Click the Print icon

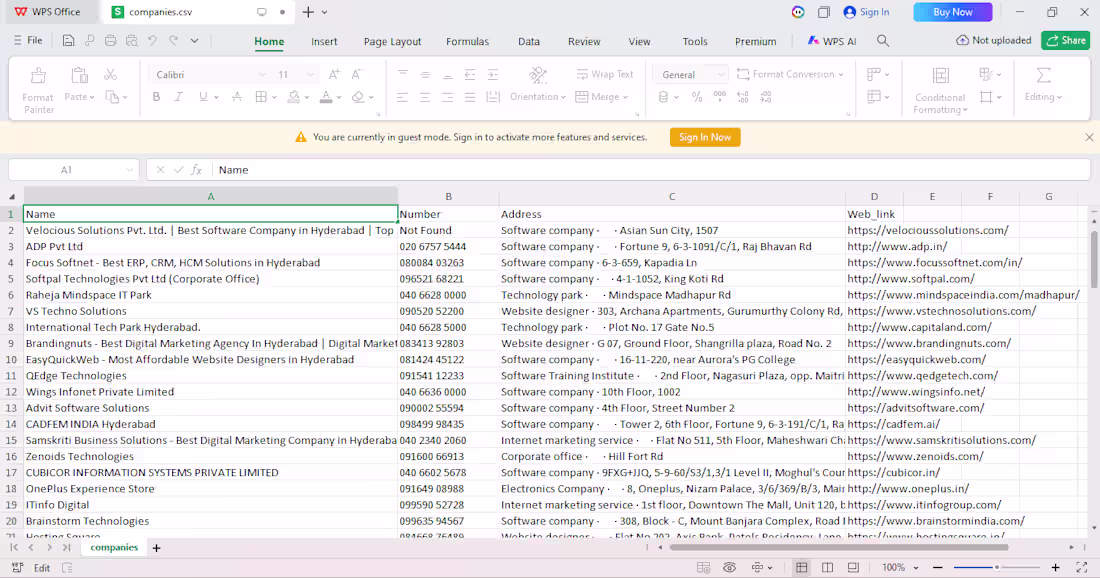(110, 41)
